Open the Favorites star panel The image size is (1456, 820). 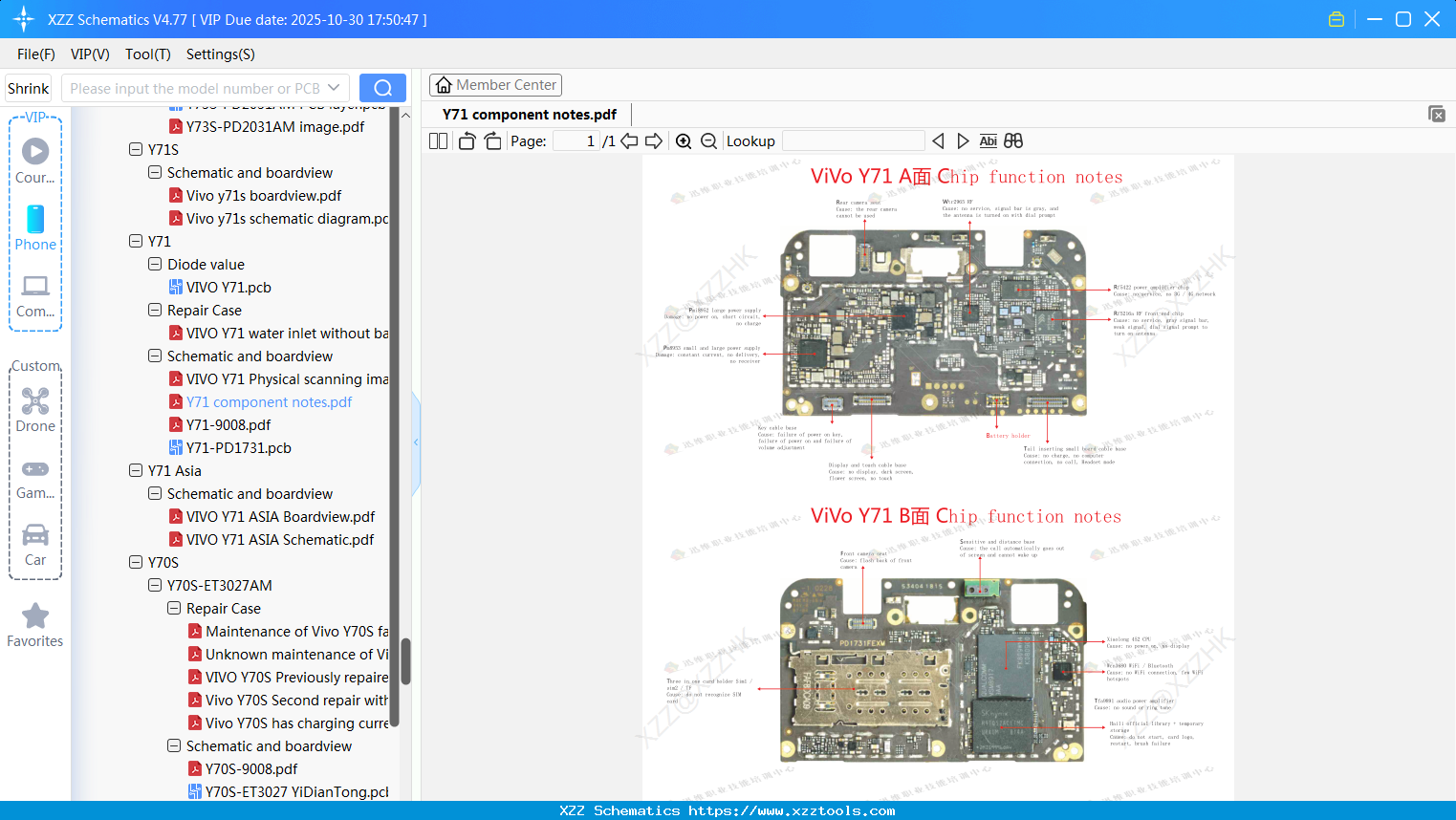click(34, 623)
